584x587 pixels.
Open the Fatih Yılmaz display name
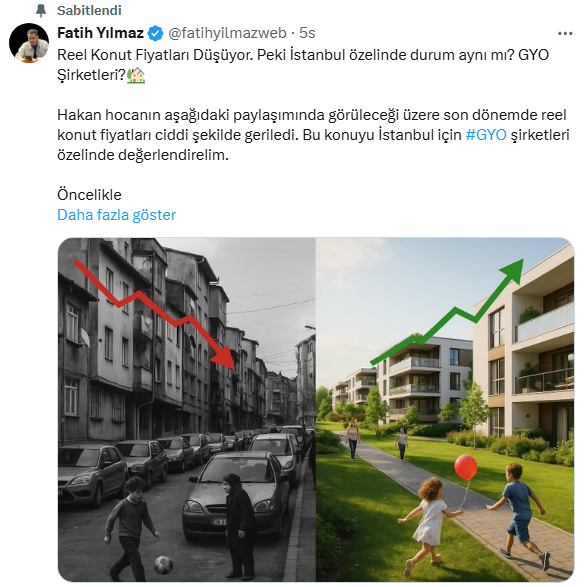pyautogui.click(x=100, y=33)
